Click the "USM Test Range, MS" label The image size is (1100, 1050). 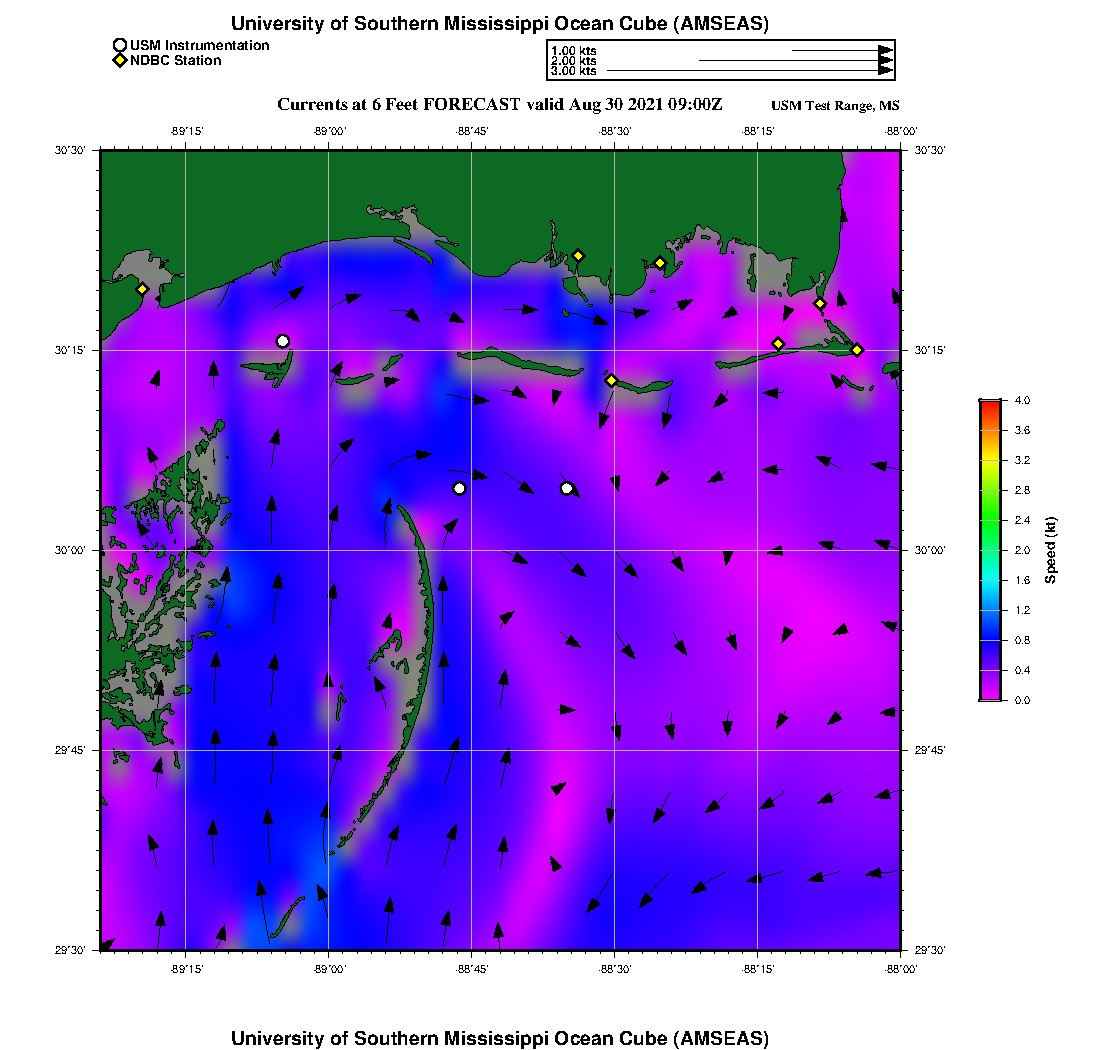click(x=835, y=106)
